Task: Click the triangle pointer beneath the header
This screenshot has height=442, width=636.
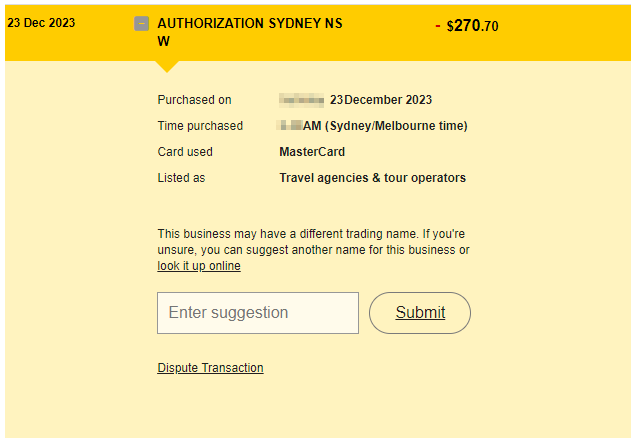Action: point(168,66)
